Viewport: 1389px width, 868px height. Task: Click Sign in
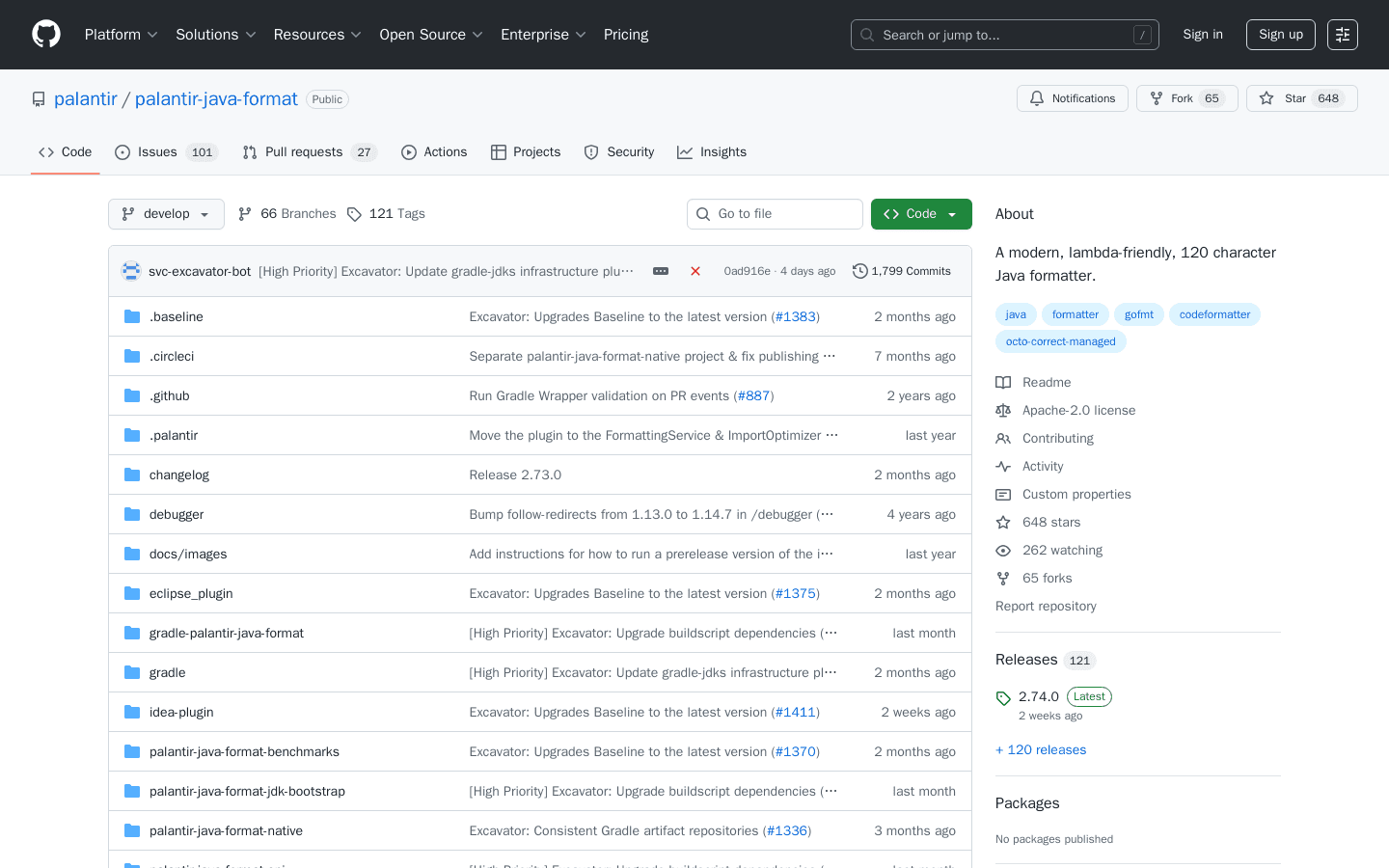1203,35
